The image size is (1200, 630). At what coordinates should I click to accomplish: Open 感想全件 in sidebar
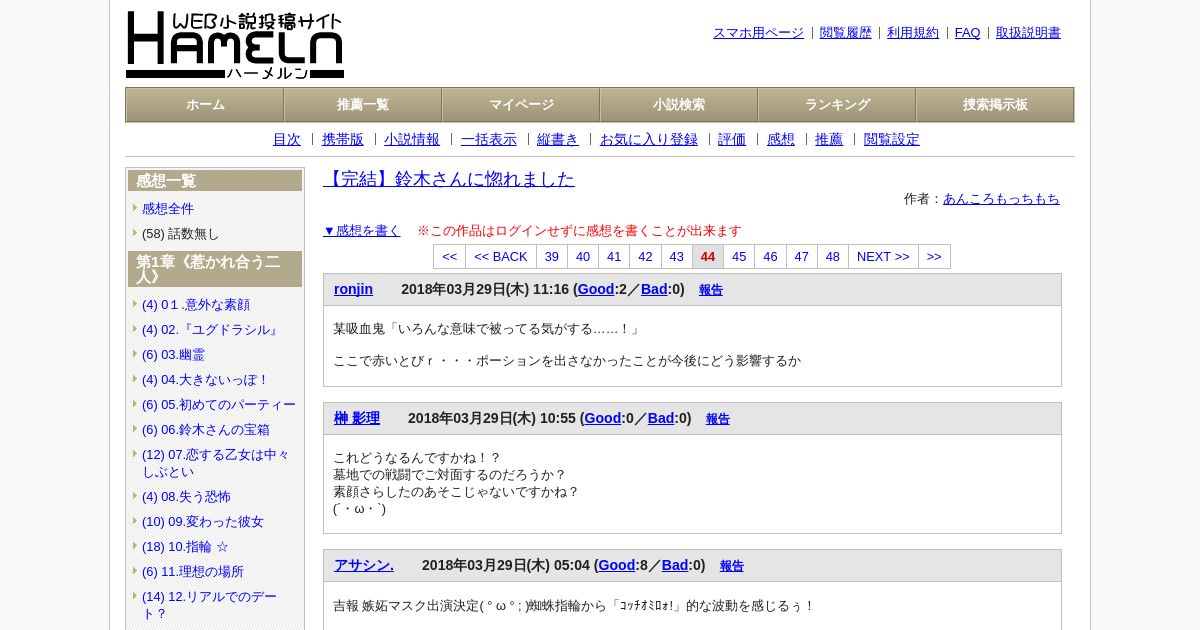coord(168,209)
